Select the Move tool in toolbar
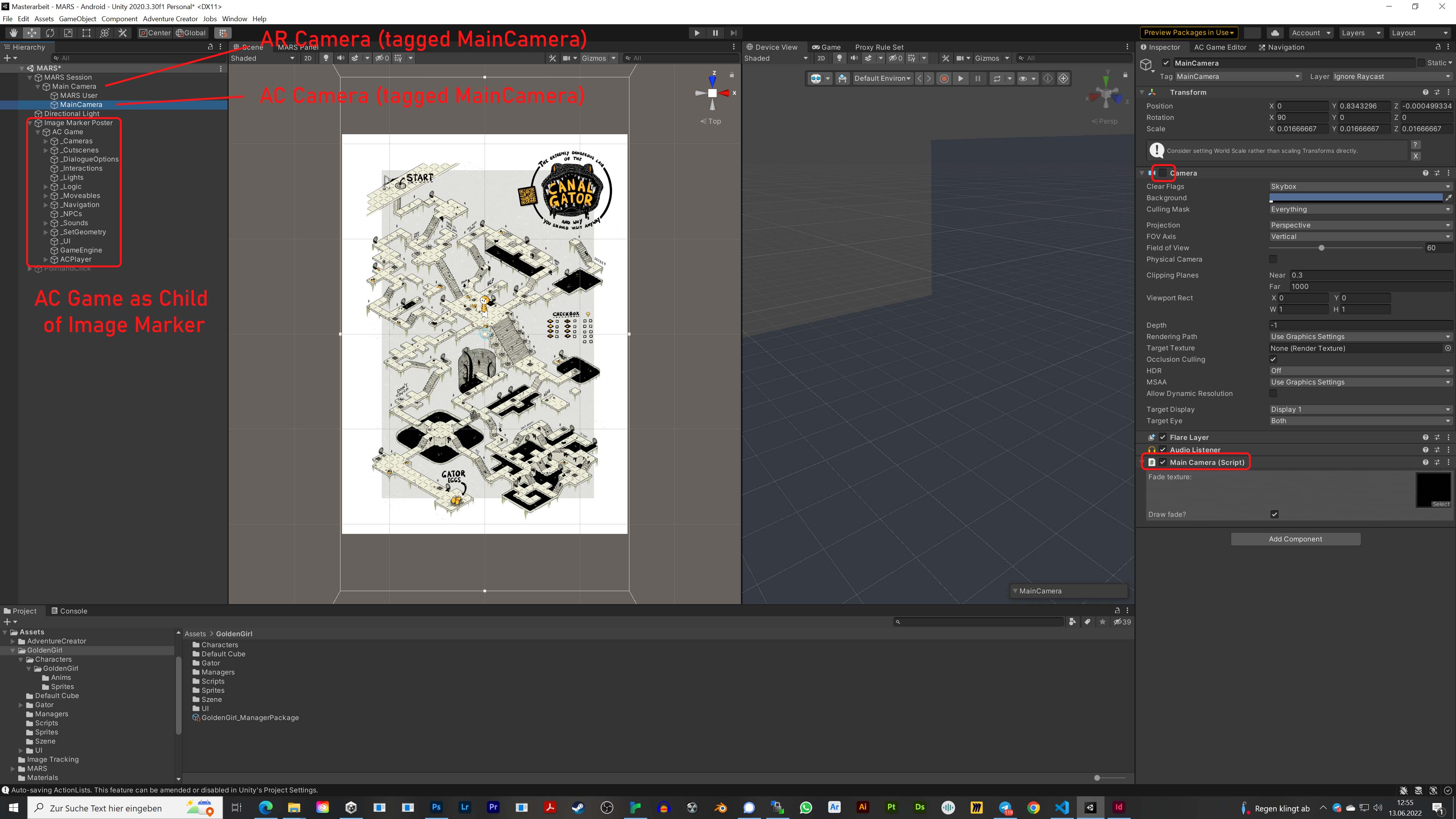1456x819 pixels. 31,33
